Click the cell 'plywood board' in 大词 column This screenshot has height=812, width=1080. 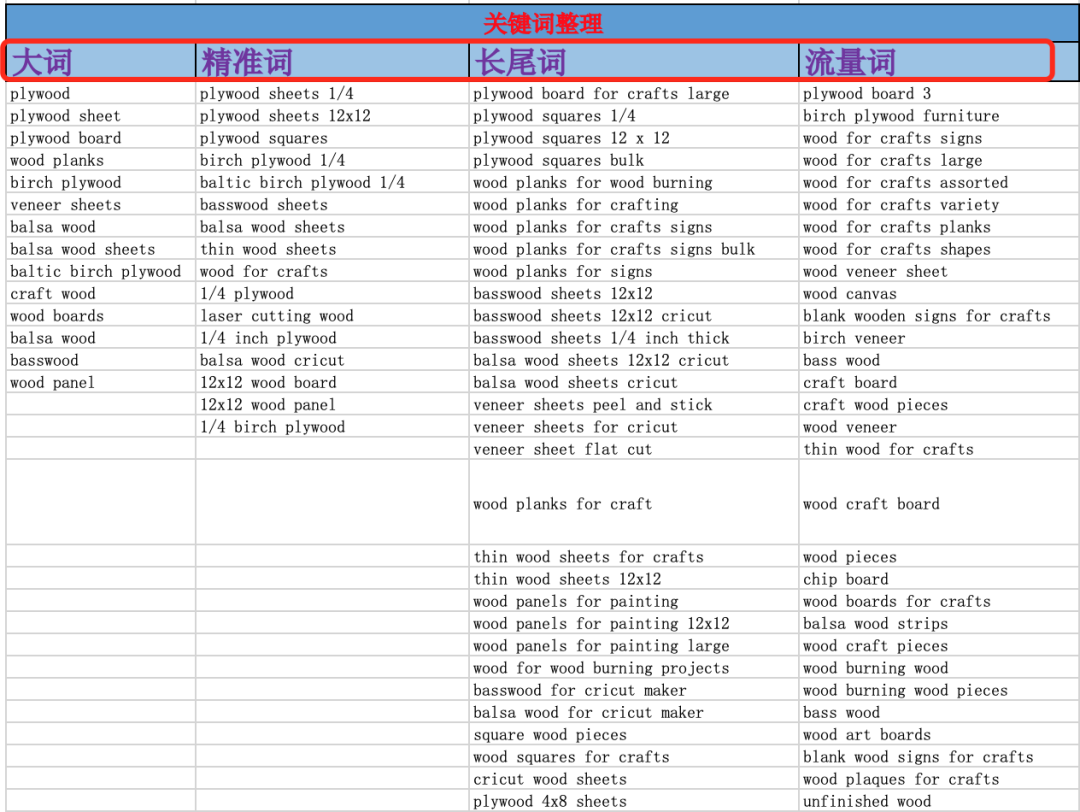pos(101,138)
